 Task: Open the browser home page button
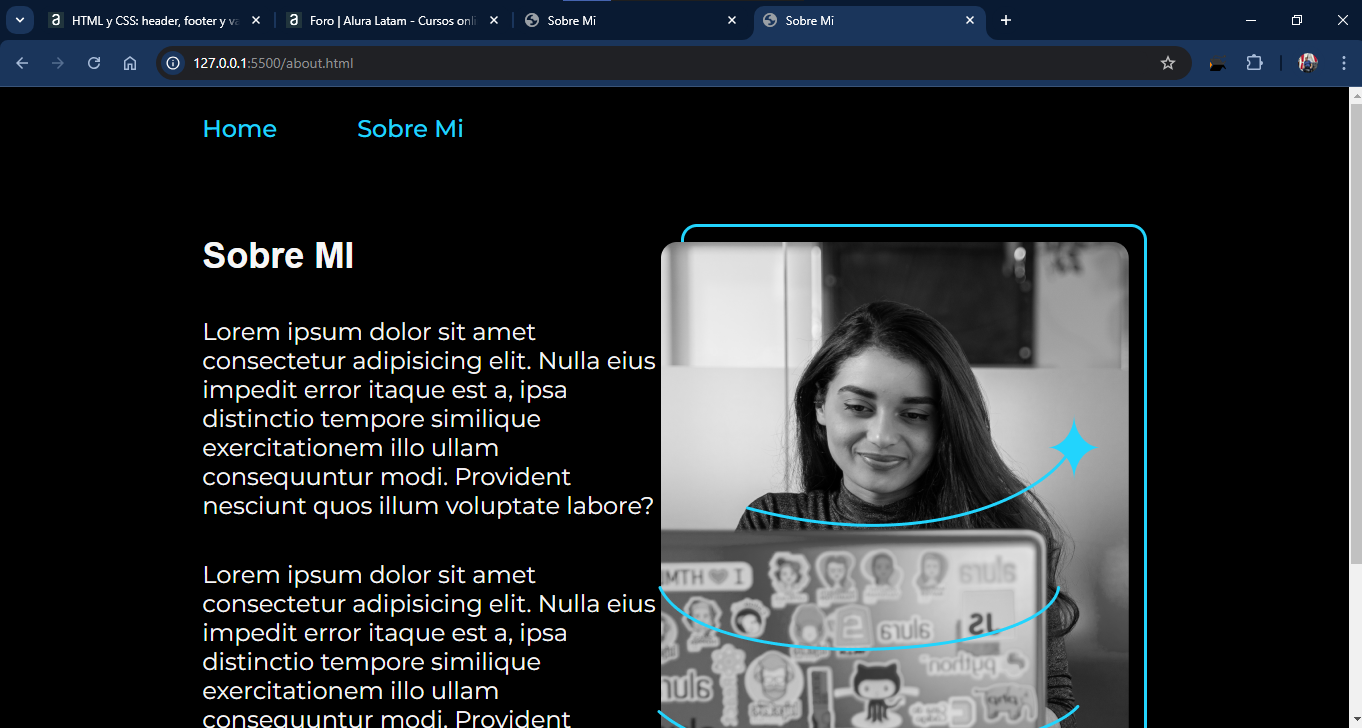tap(130, 63)
